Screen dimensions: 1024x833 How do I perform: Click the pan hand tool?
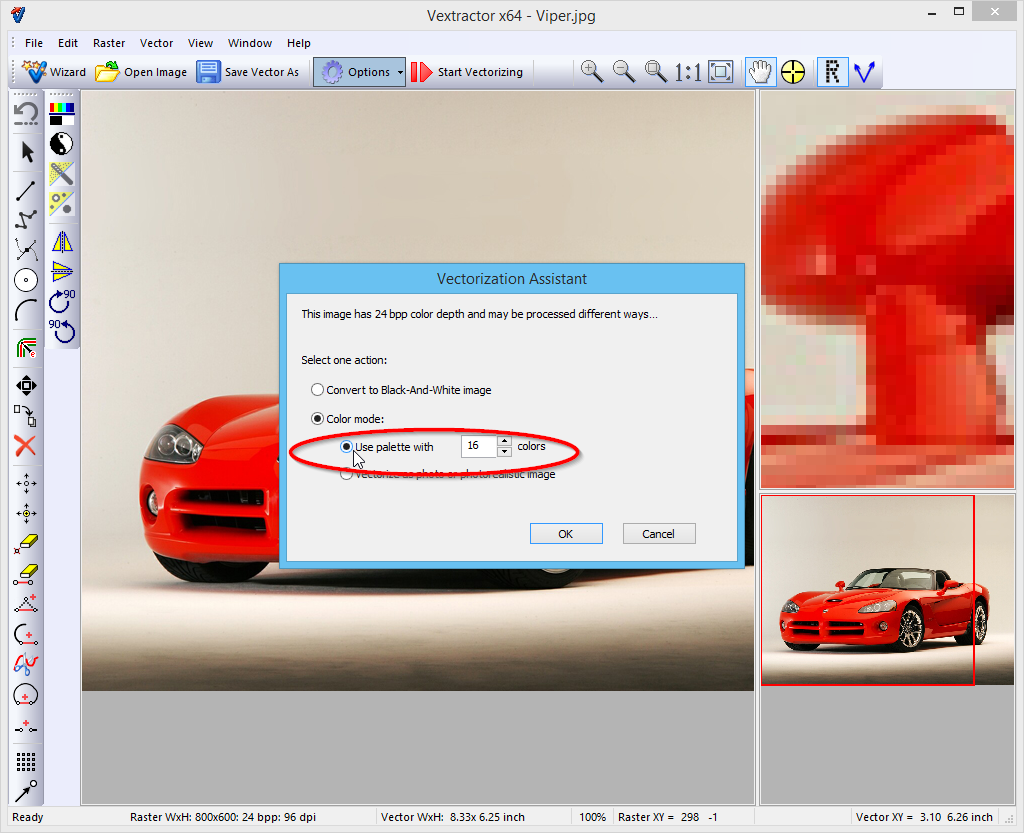(x=761, y=72)
